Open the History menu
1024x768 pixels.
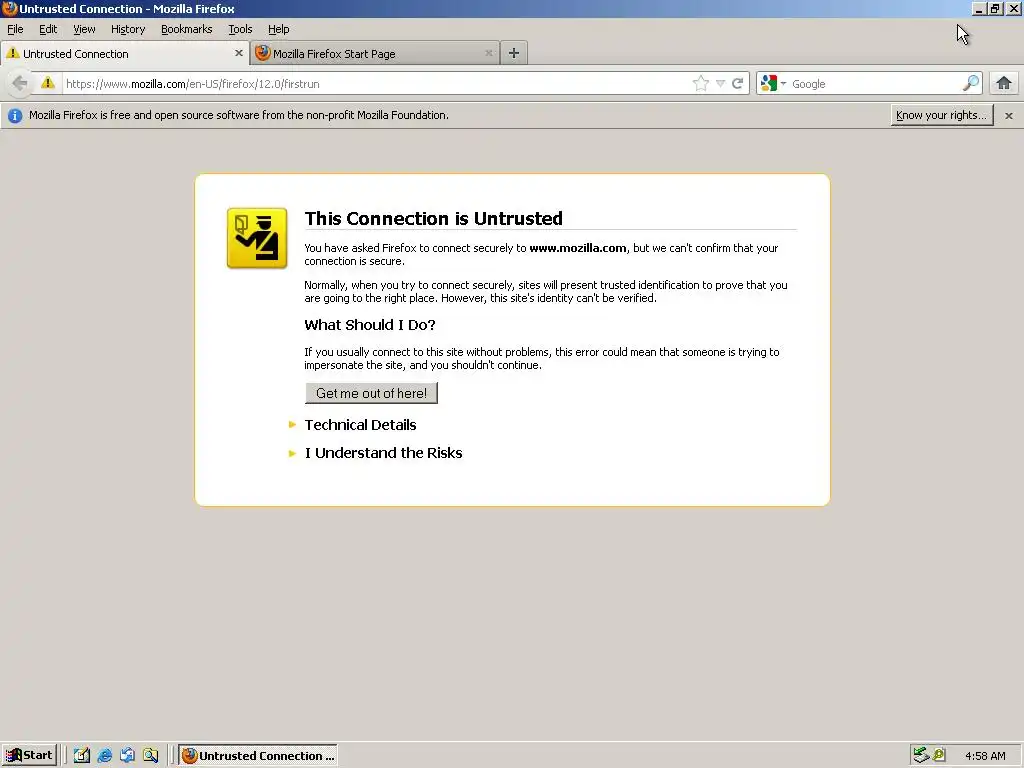coord(128,29)
